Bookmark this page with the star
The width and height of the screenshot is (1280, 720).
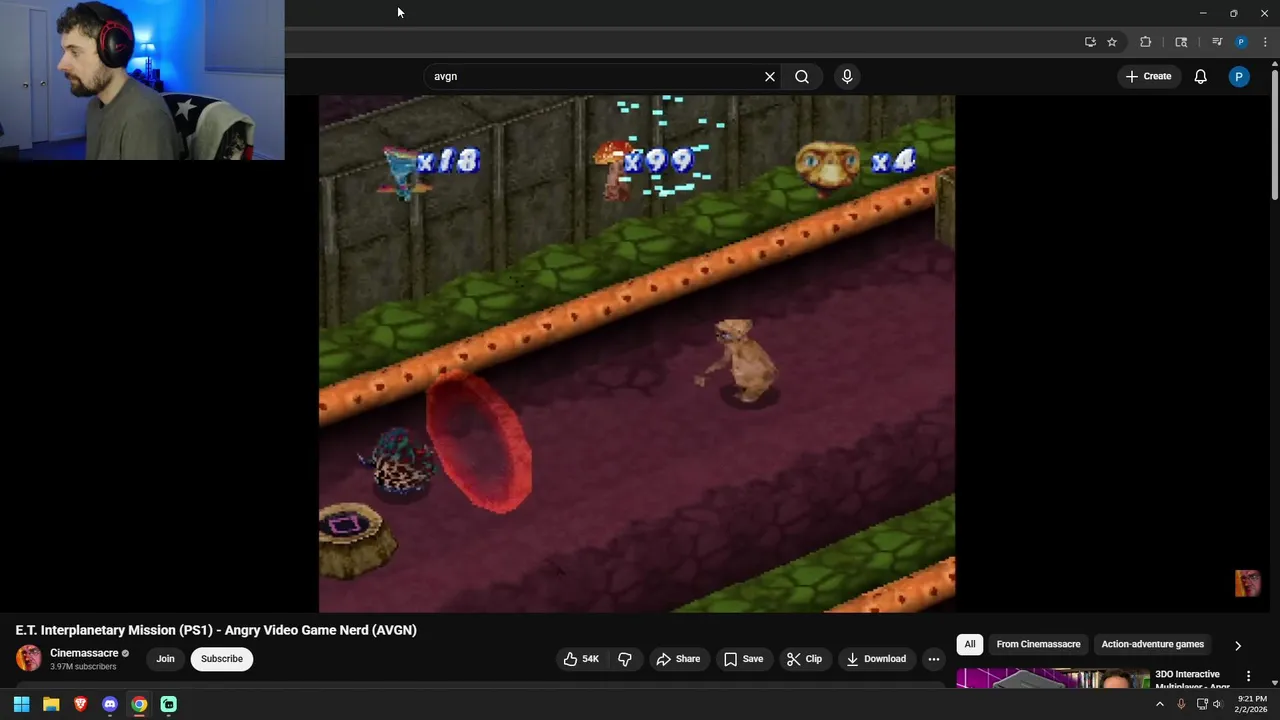point(1112,42)
